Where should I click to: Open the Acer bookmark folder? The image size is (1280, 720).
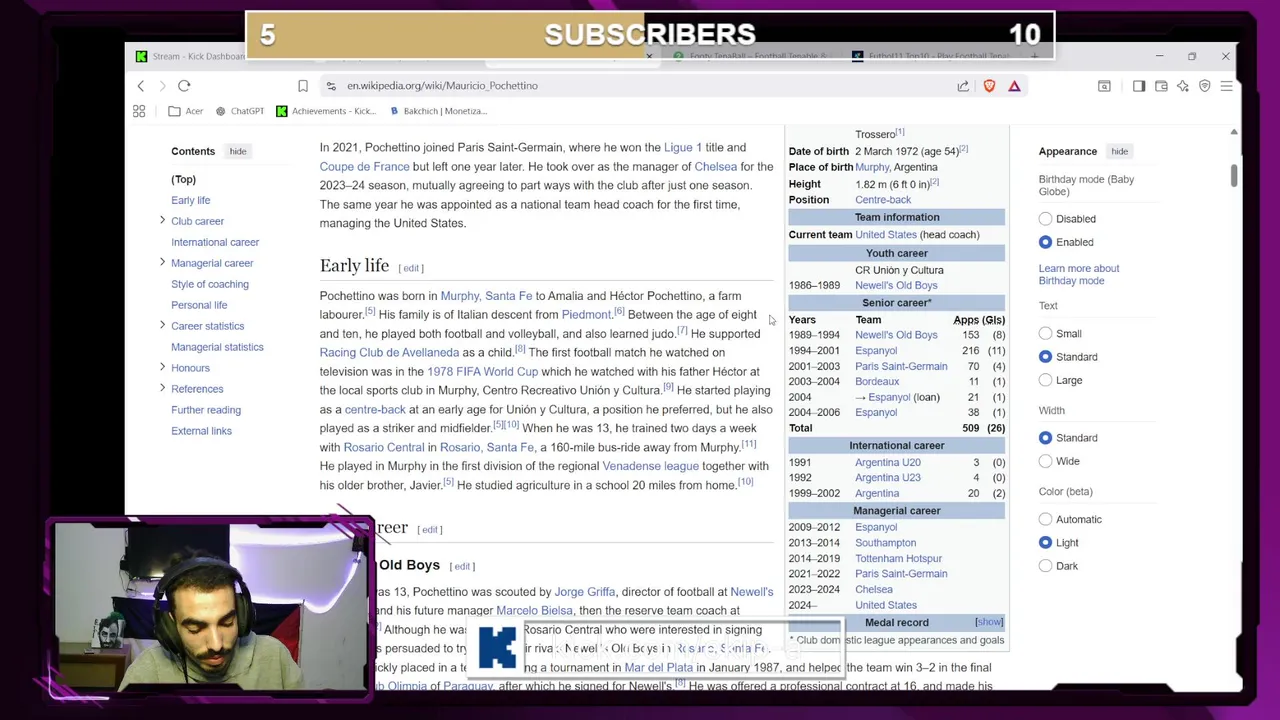(x=186, y=111)
